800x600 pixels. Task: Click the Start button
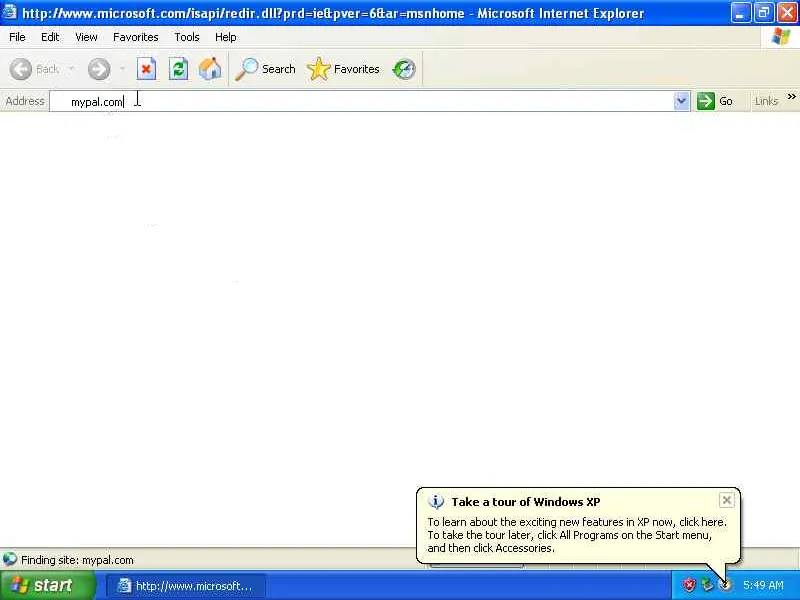point(47,585)
